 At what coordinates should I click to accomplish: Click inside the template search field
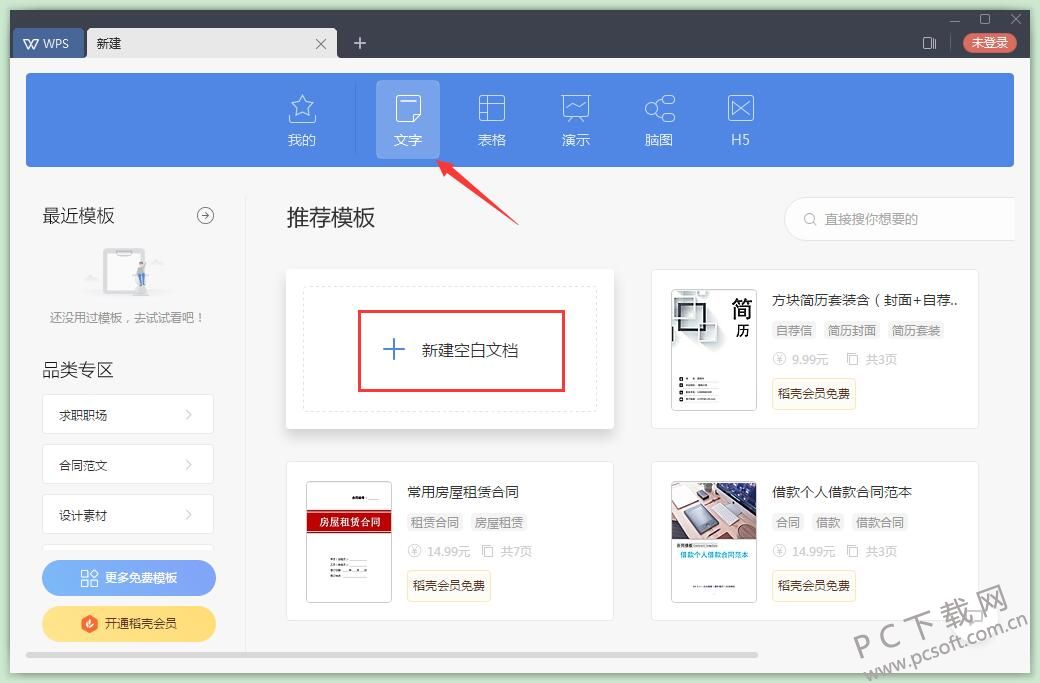point(880,219)
